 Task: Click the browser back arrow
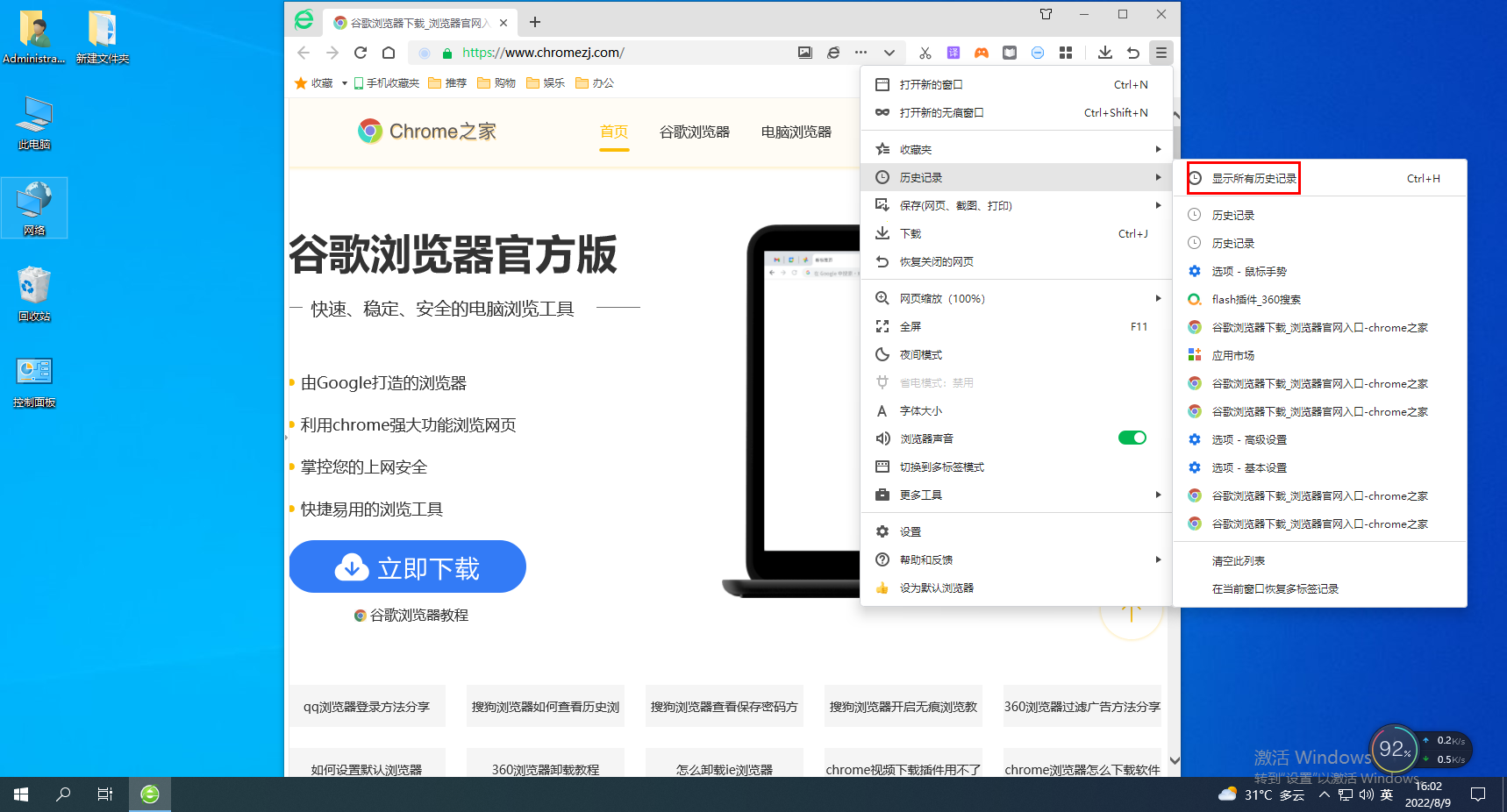pyautogui.click(x=304, y=53)
